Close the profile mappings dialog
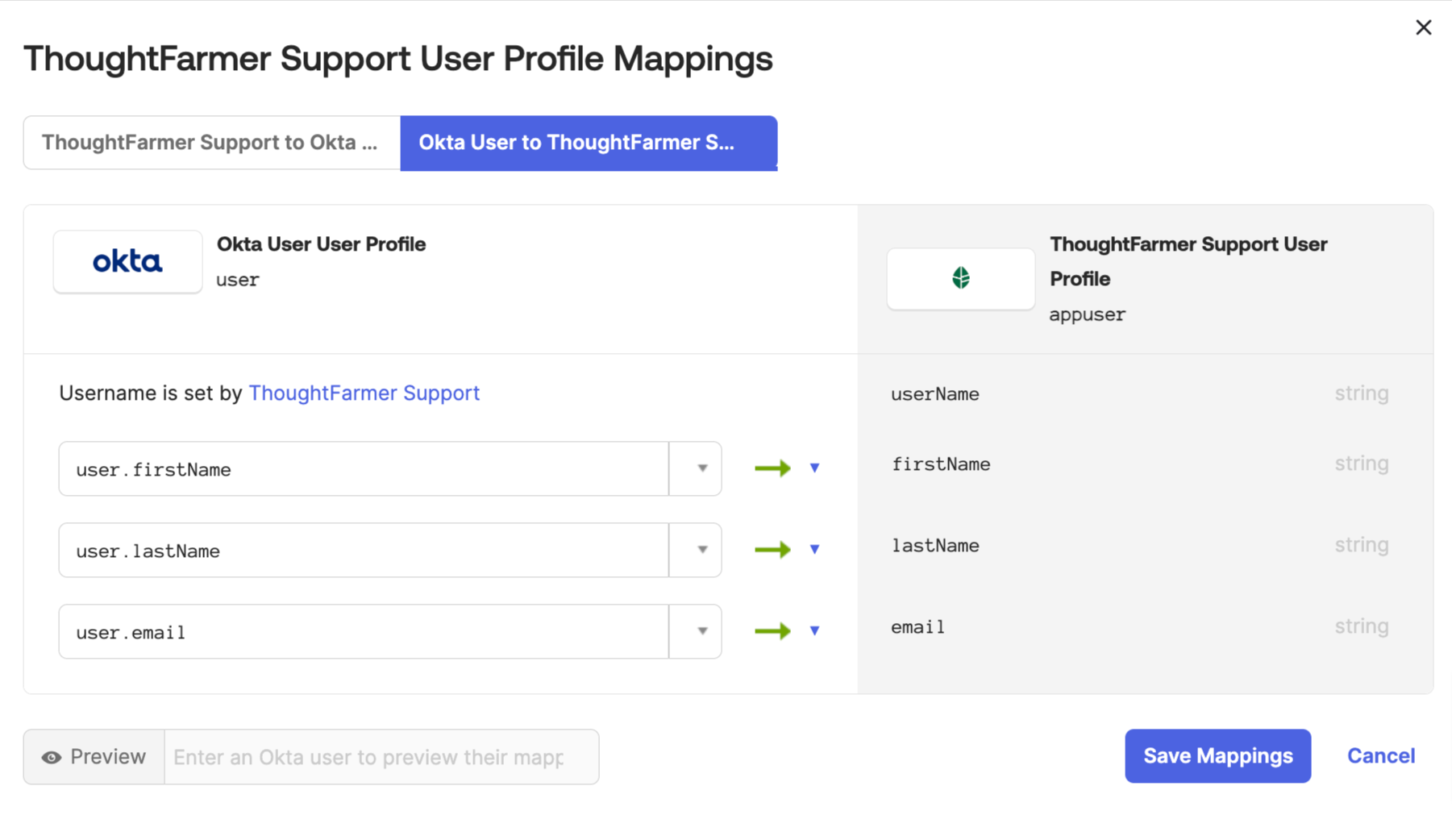Viewport: 1452px width, 840px height. tap(1423, 27)
